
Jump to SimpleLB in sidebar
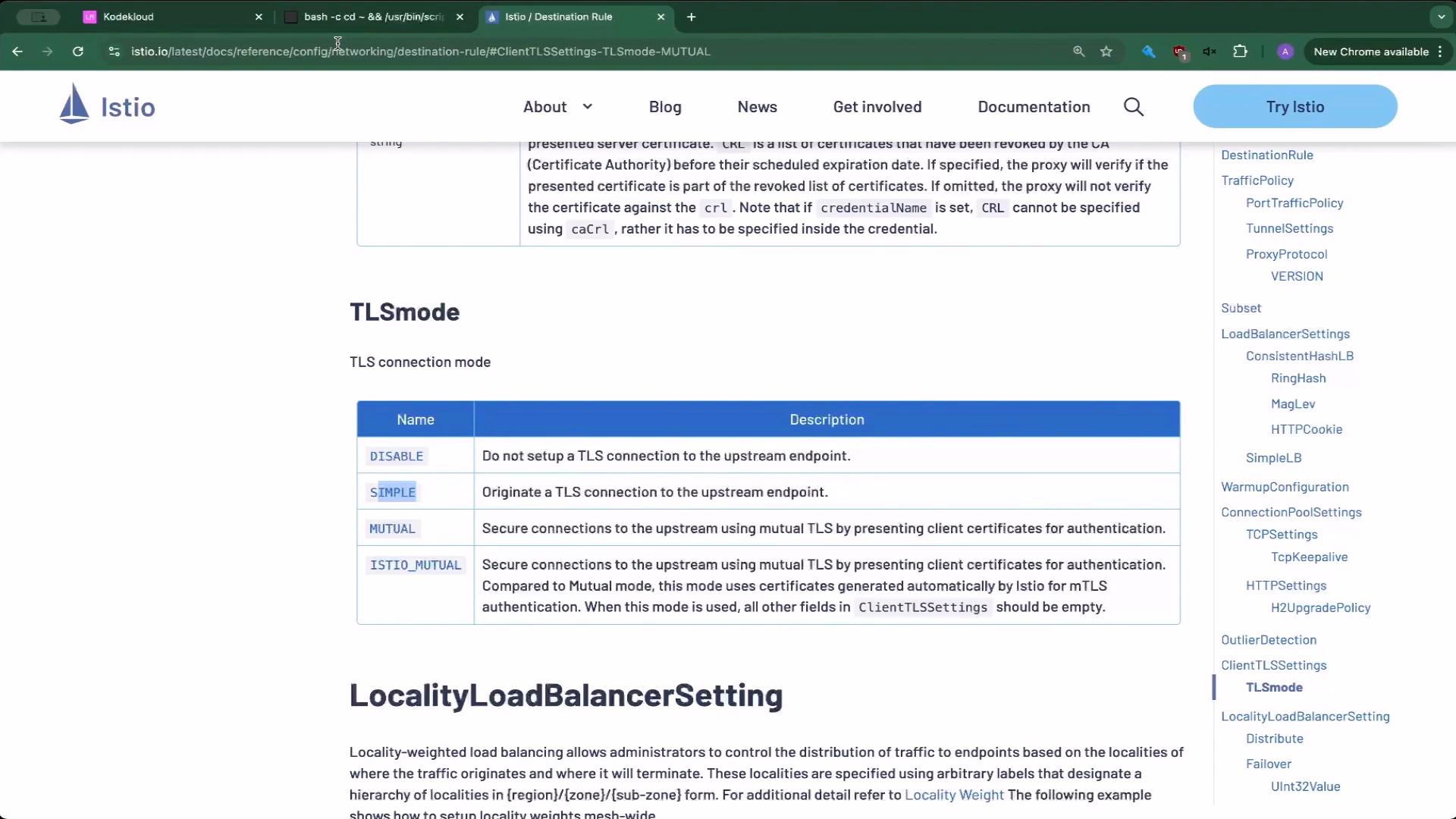coord(1273,458)
